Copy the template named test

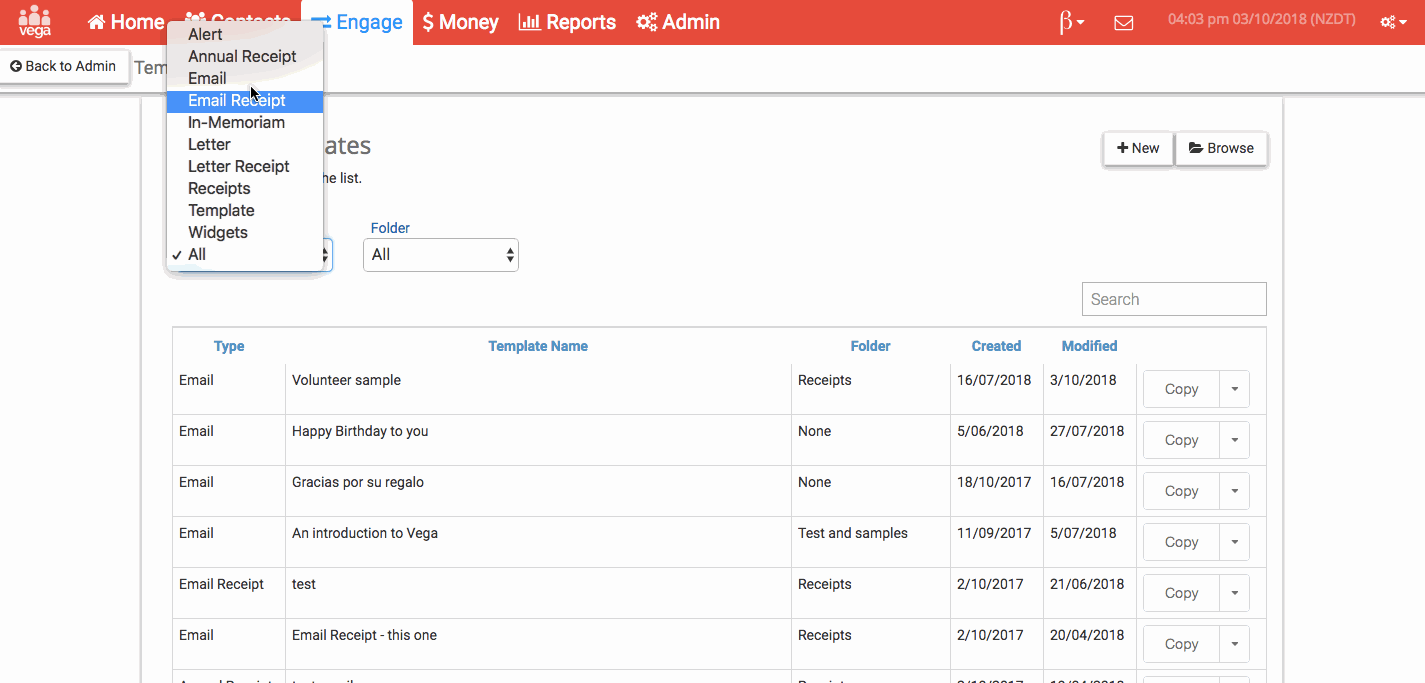[x=1181, y=593]
